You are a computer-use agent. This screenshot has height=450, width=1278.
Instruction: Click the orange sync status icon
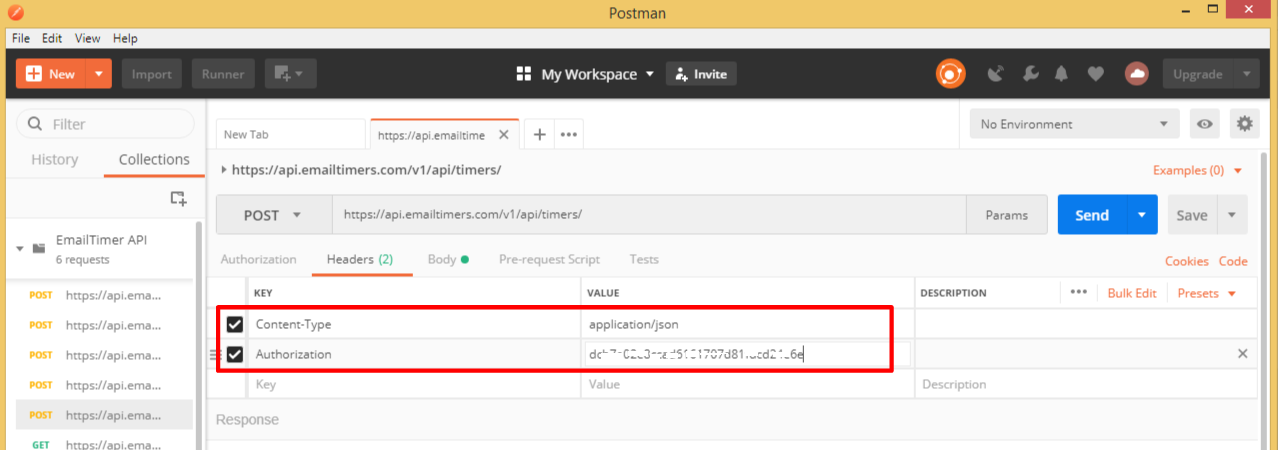pyautogui.click(x=950, y=74)
